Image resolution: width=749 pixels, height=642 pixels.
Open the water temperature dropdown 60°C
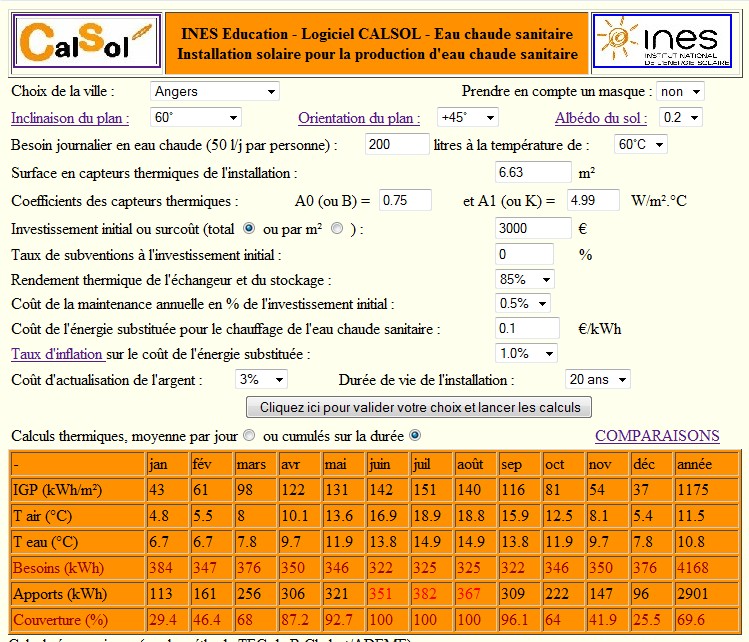641,144
